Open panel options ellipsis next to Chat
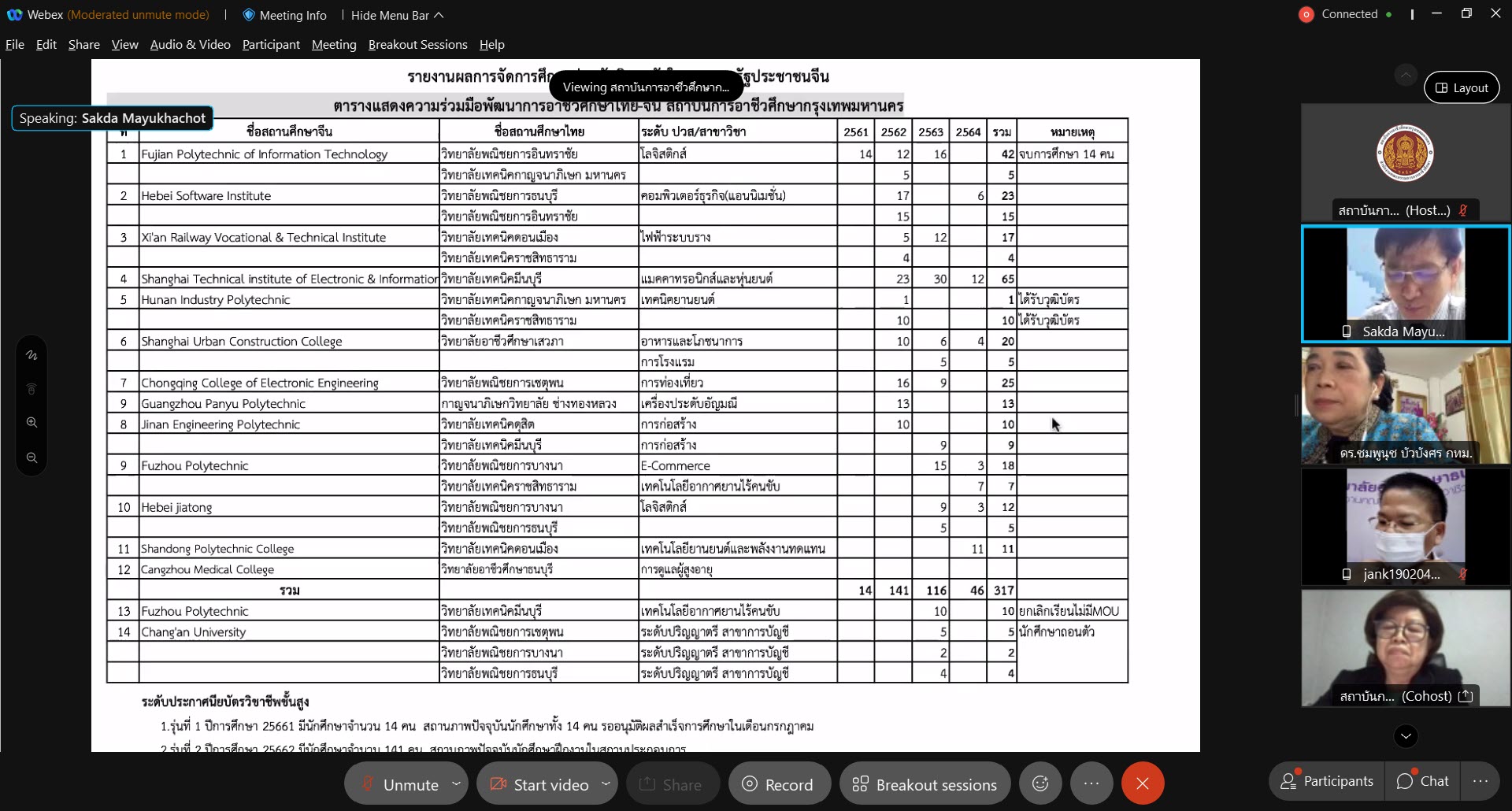This screenshot has height=811, width=1512. pyautogui.click(x=1480, y=781)
